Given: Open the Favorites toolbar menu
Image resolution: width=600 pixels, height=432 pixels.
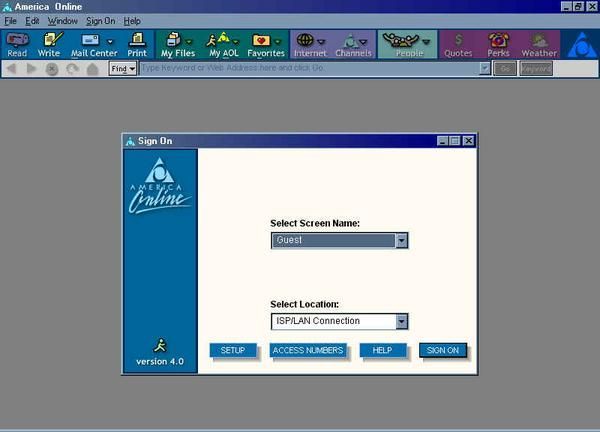Looking at the screenshot, I should click(x=266, y=44).
